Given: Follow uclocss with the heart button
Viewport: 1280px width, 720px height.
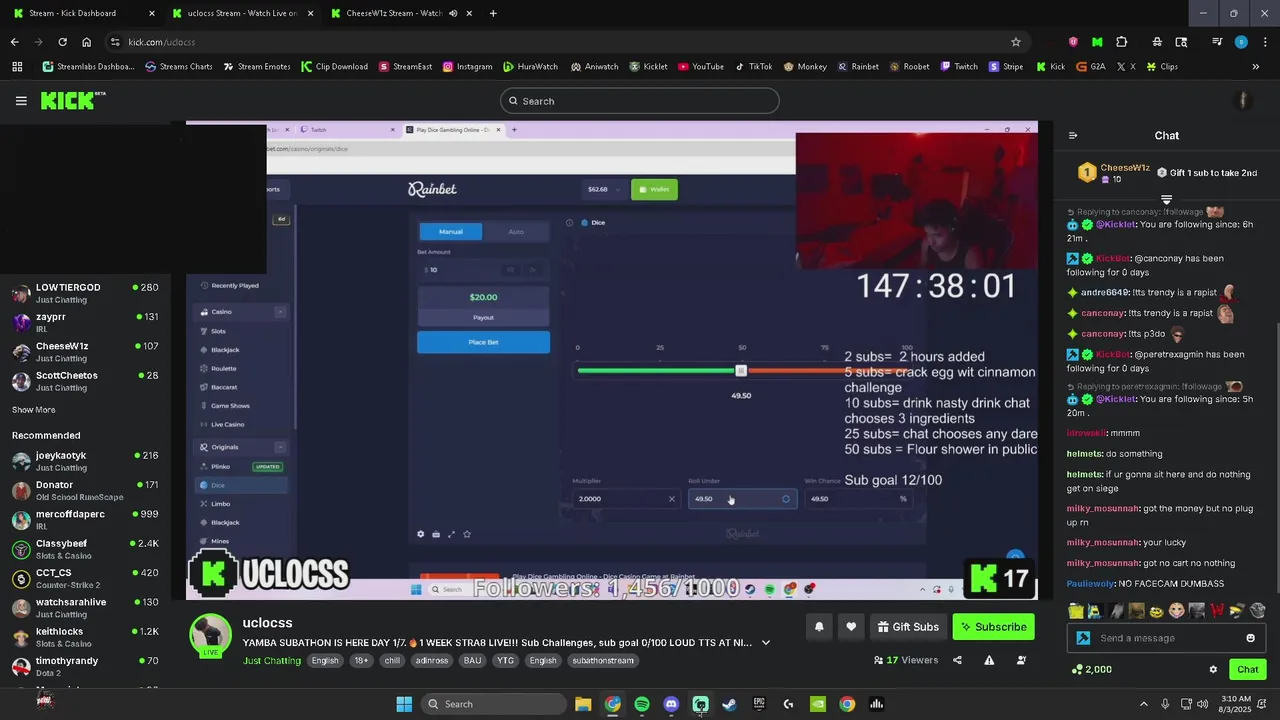Looking at the screenshot, I should pyautogui.click(x=851, y=627).
